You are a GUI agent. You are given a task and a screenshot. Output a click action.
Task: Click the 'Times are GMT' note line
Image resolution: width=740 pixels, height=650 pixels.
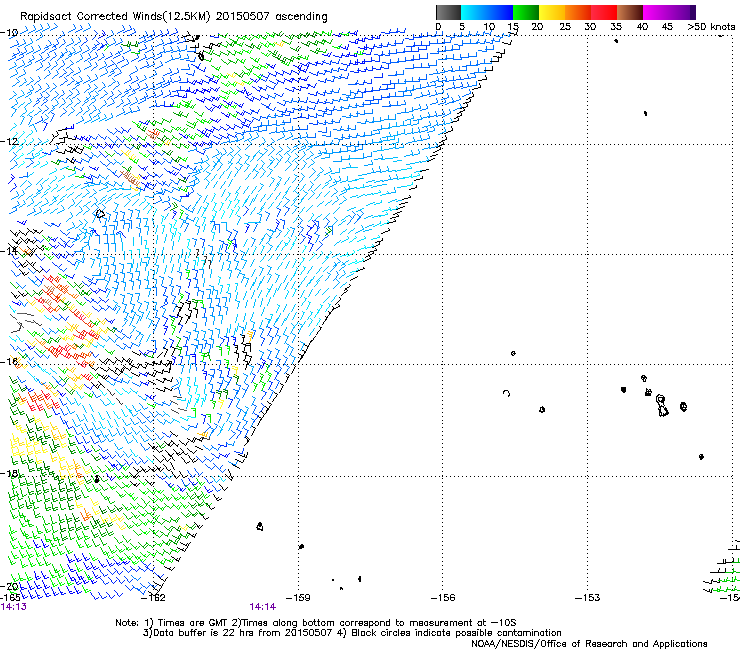coord(316,623)
